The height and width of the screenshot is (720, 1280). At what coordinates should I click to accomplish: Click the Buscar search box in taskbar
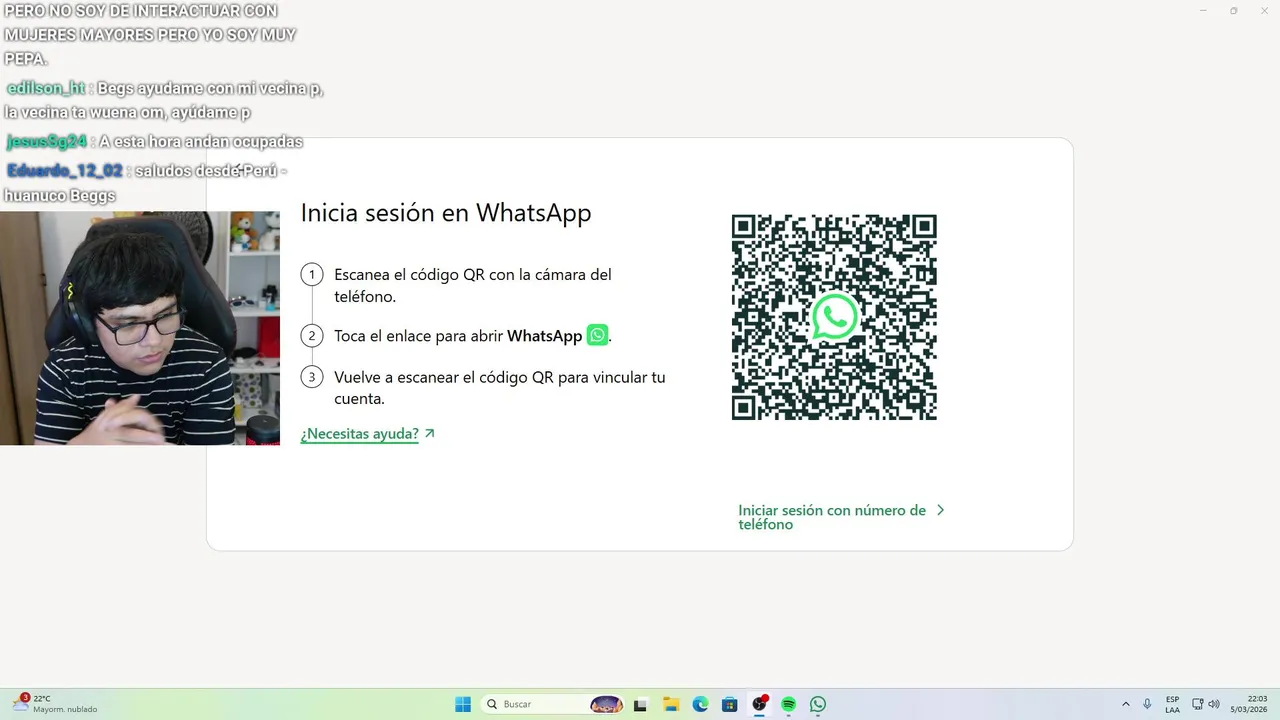click(x=553, y=704)
